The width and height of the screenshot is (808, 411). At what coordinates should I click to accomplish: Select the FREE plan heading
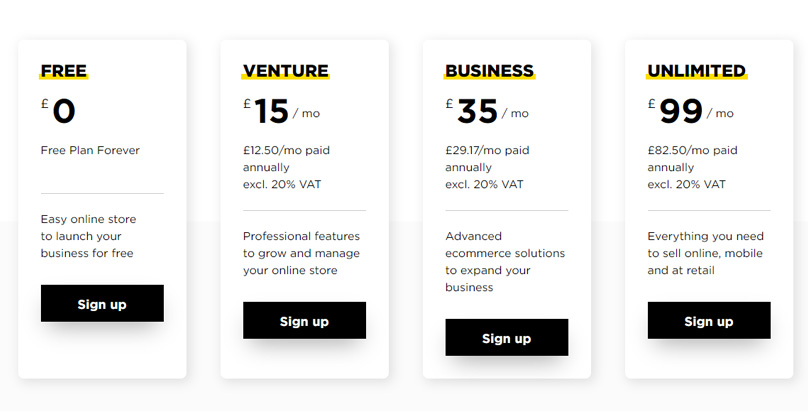(x=64, y=71)
